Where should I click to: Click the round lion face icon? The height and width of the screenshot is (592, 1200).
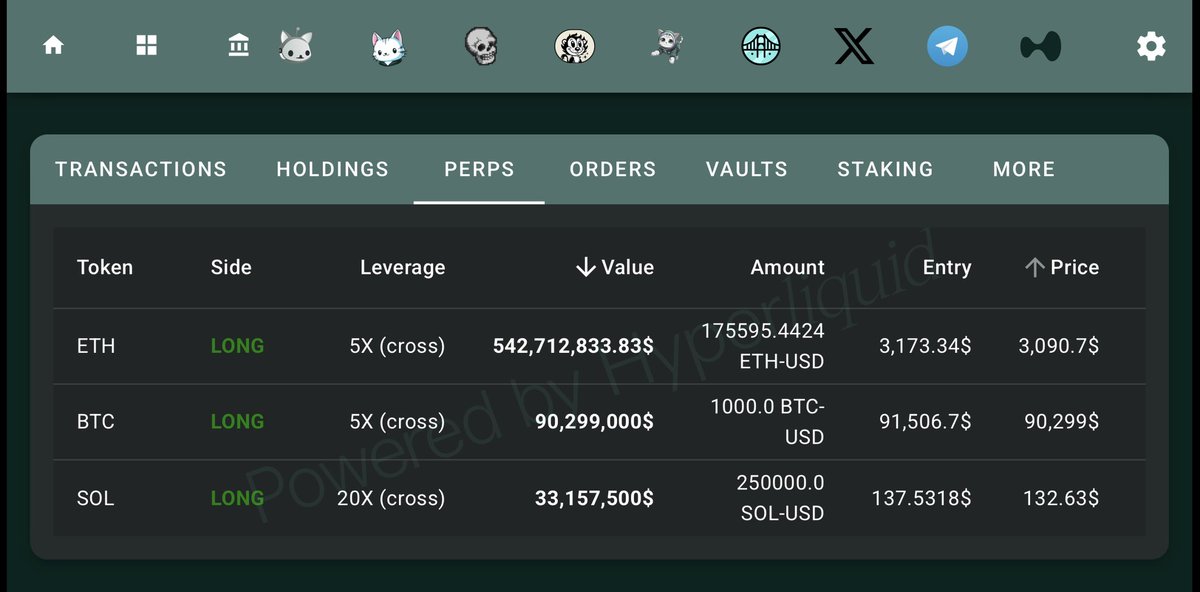coord(574,46)
